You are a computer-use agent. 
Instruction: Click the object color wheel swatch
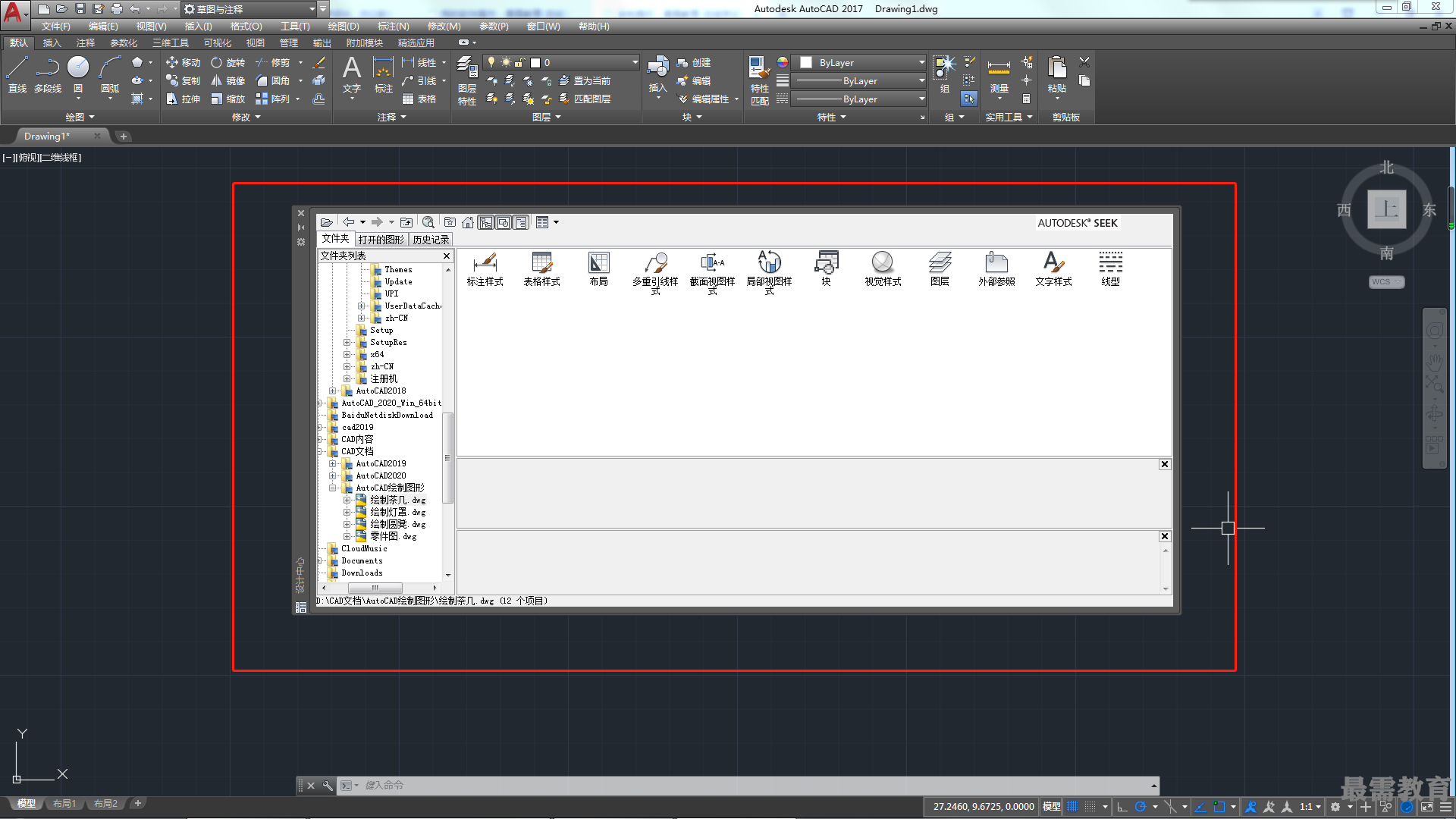coord(782,62)
